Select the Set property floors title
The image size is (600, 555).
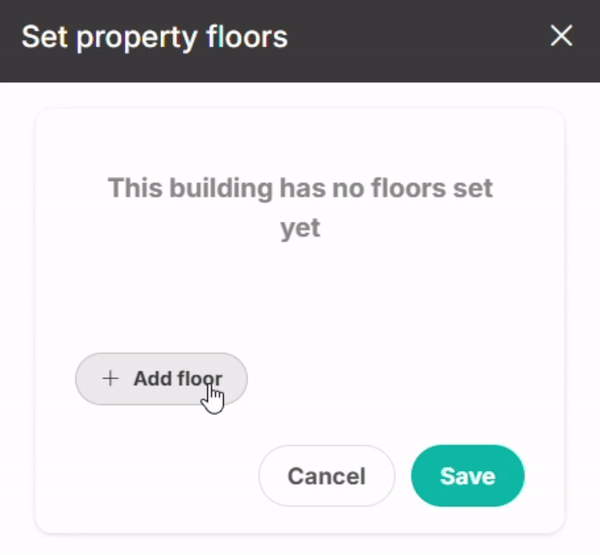pyautogui.click(x=155, y=38)
